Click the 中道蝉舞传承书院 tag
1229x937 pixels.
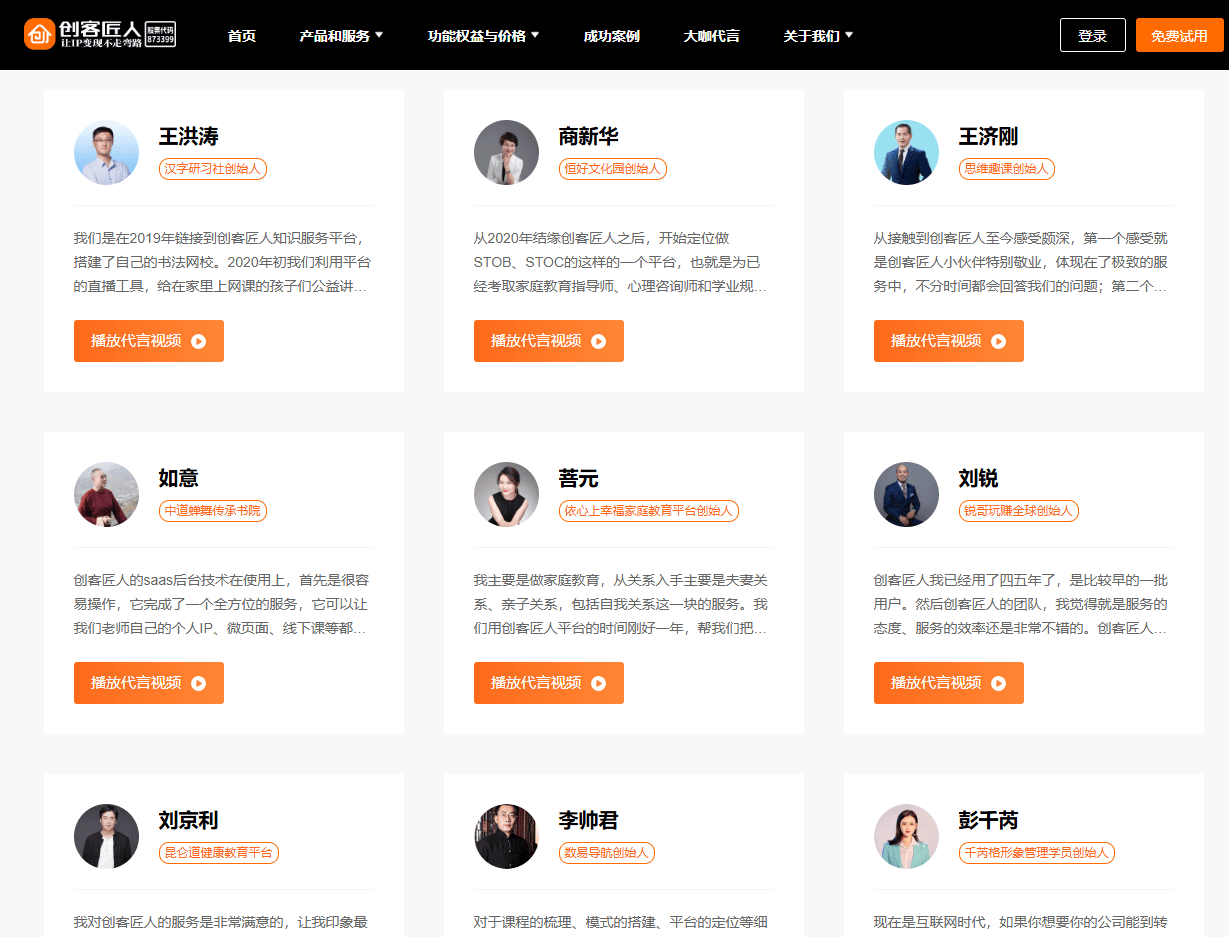click(212, 511)
